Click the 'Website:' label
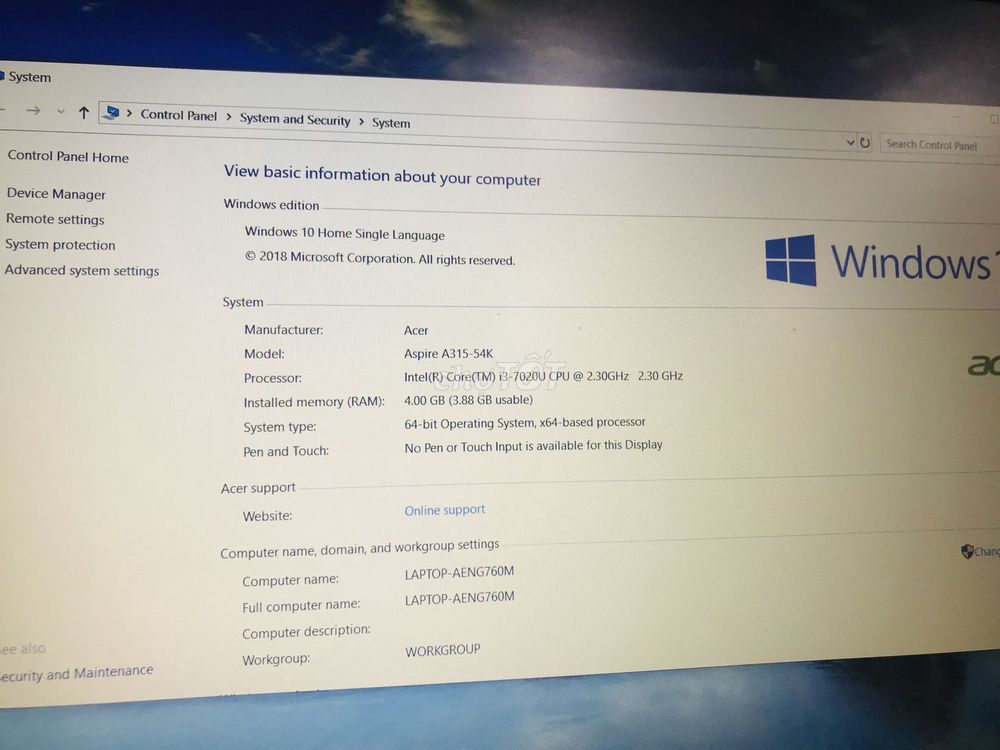1000x750 pixels. click(267, 516)
